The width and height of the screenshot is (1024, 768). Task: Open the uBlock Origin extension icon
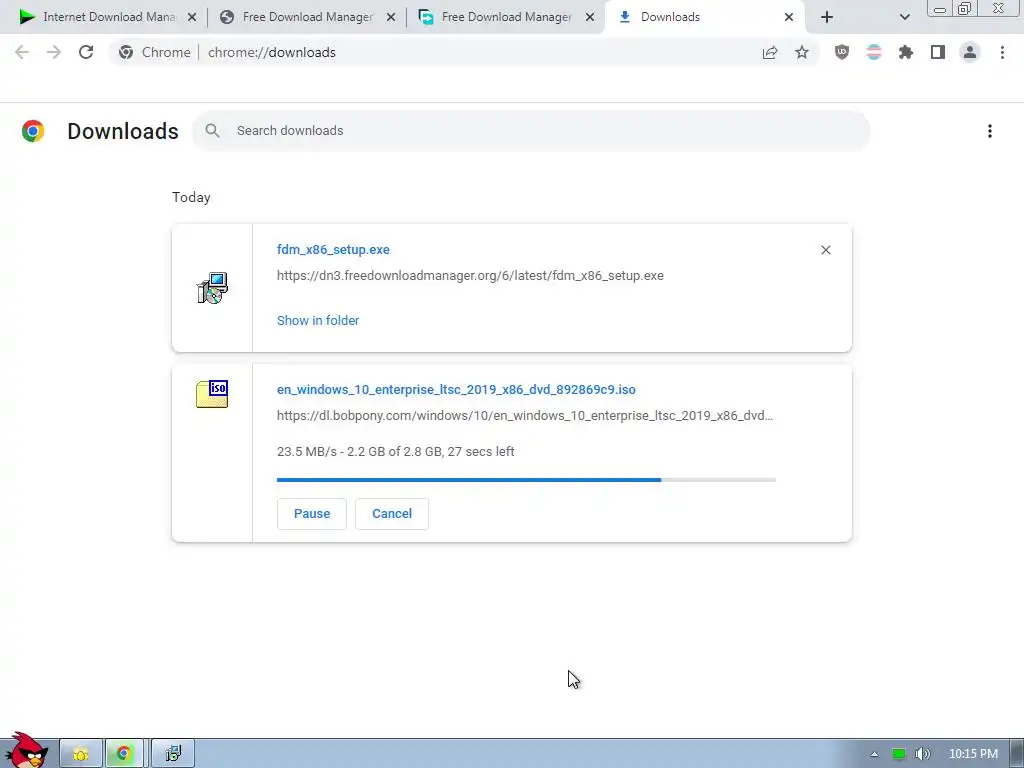(842, 52)
